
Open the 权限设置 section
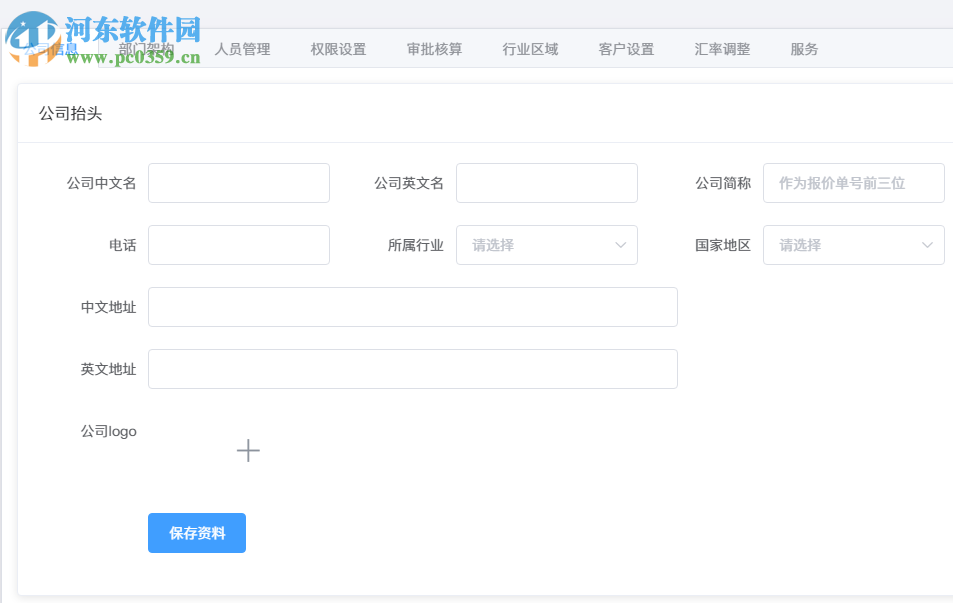coord(338,47)
